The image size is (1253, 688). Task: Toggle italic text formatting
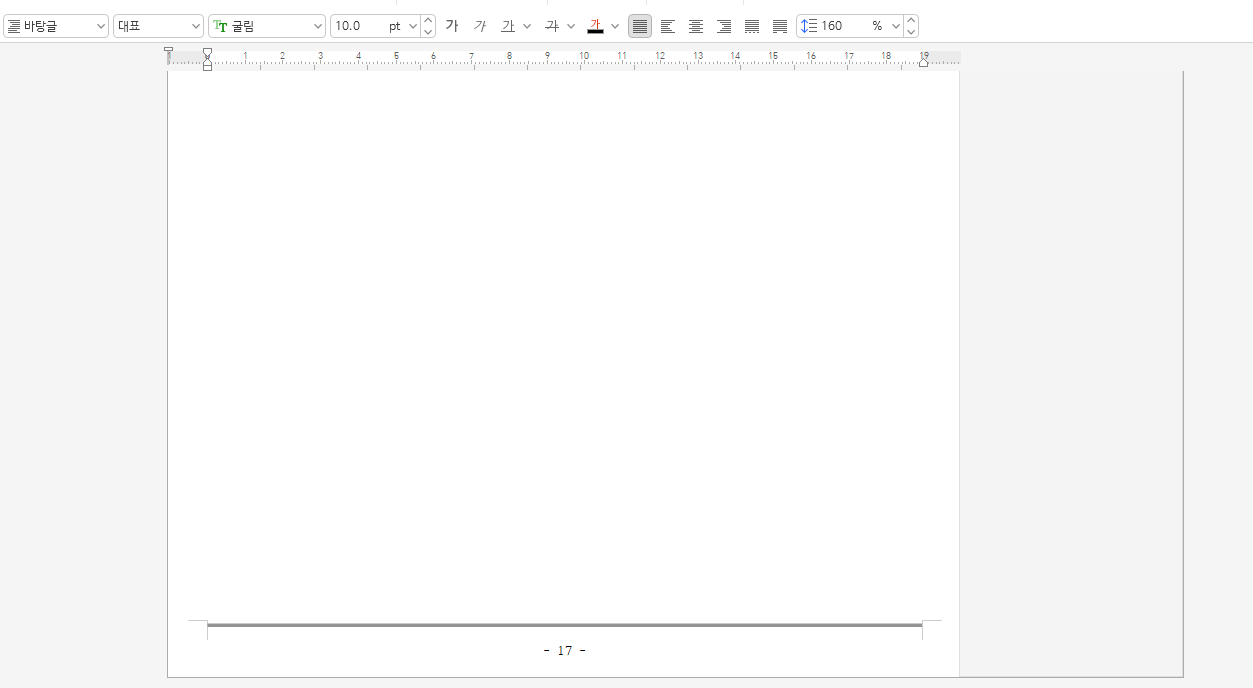[x=480, y=26]
